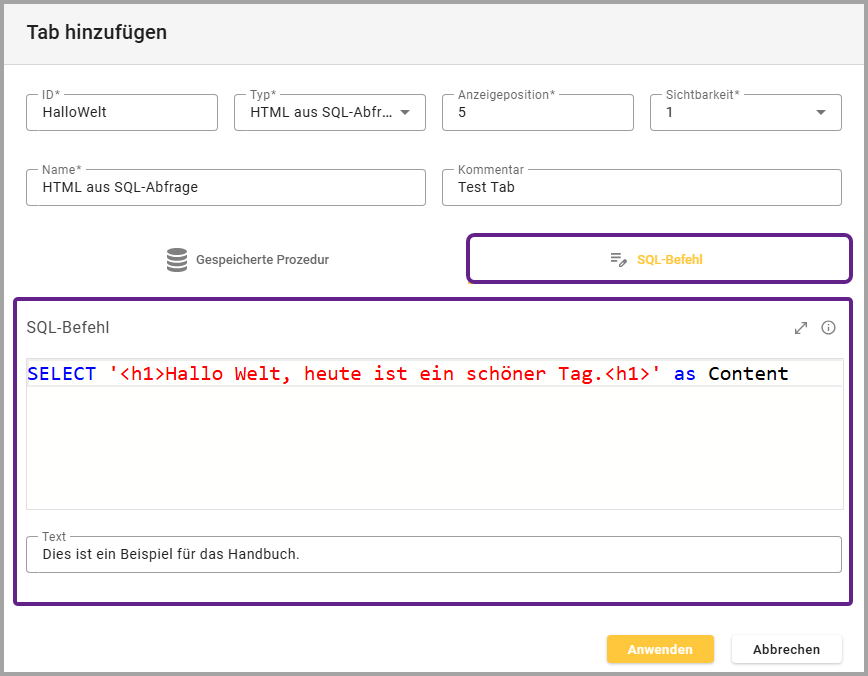Click the pencil-list icon beside SQL-Befehl
Image resolution: width=868 pixels, height=676 pixels.
pos(619,260)
